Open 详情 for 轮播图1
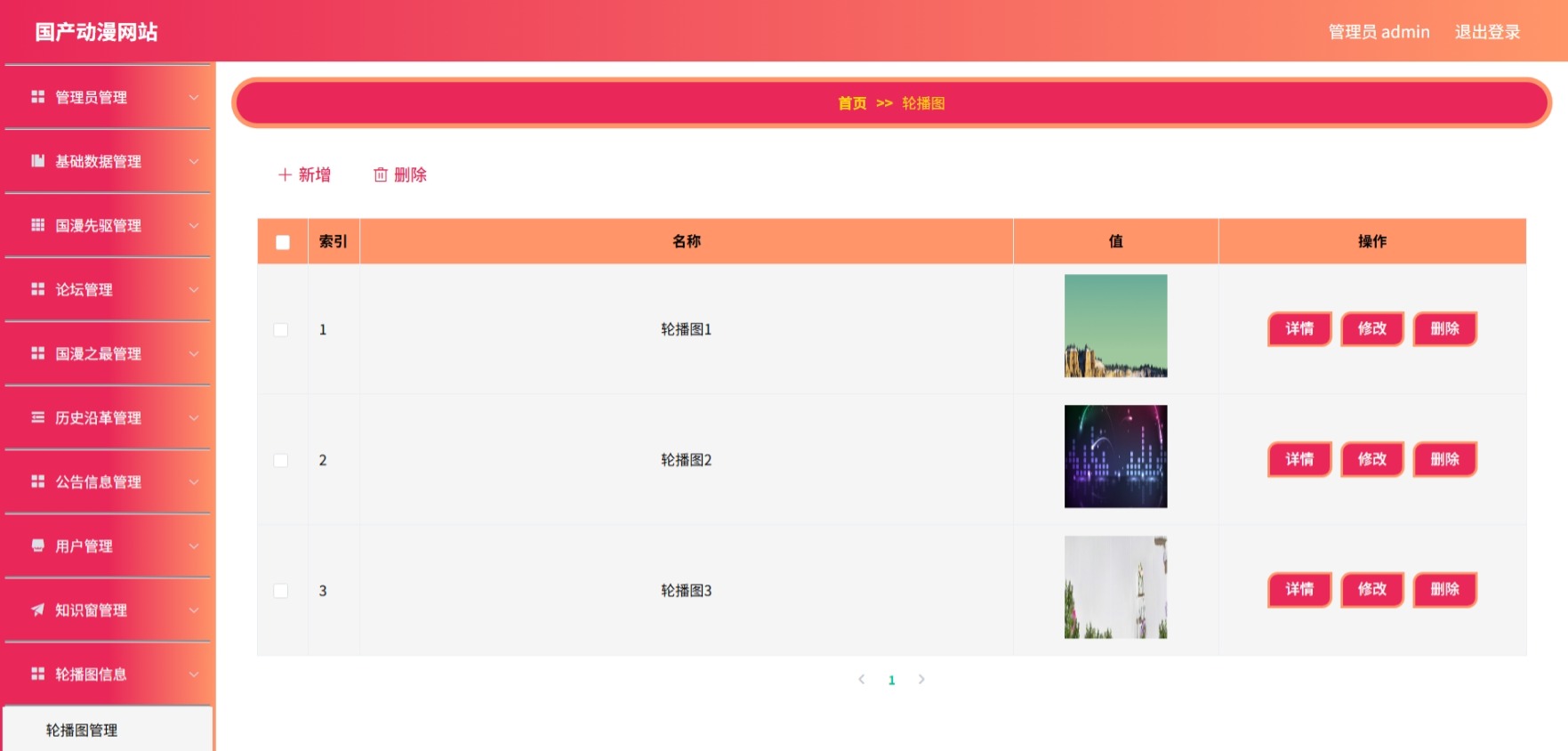 pos(1299,328)
